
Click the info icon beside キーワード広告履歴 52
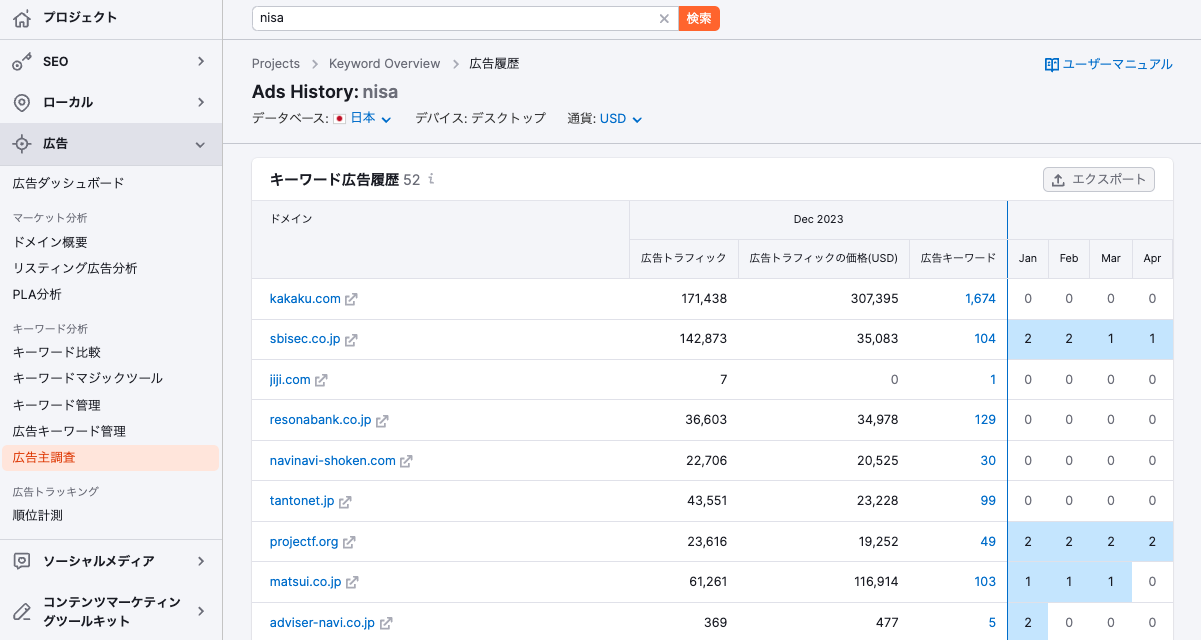(x=431, y=180)
